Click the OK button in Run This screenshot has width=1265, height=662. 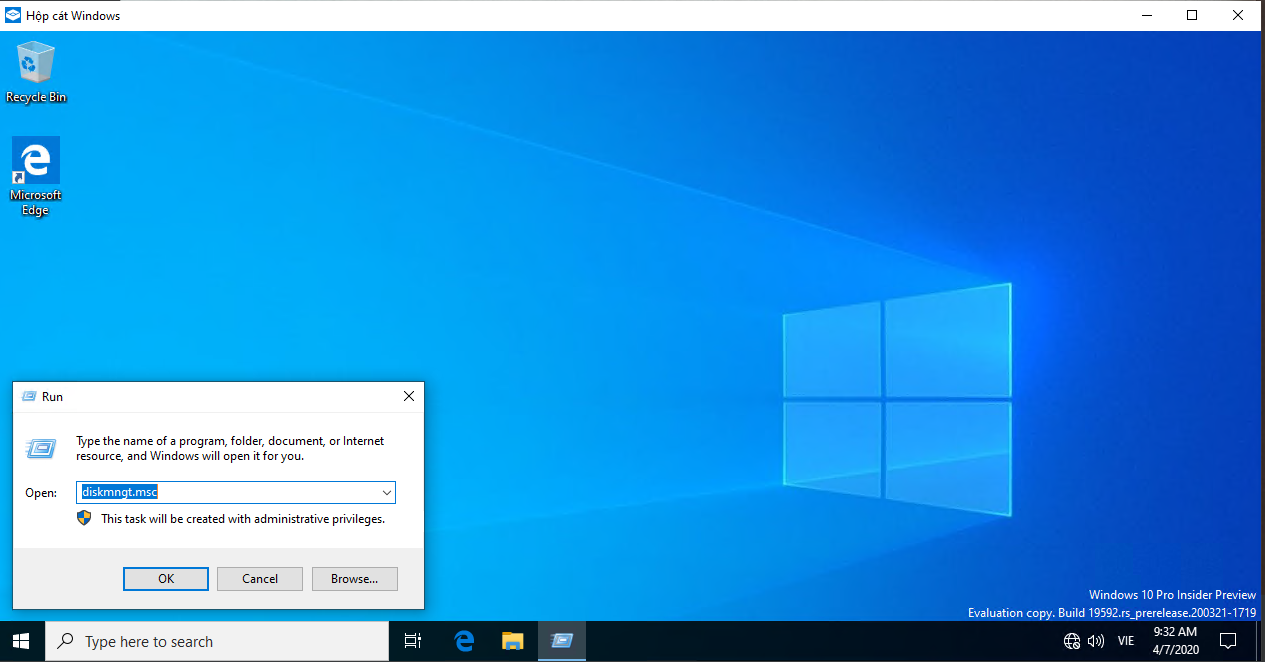point(166,578)
